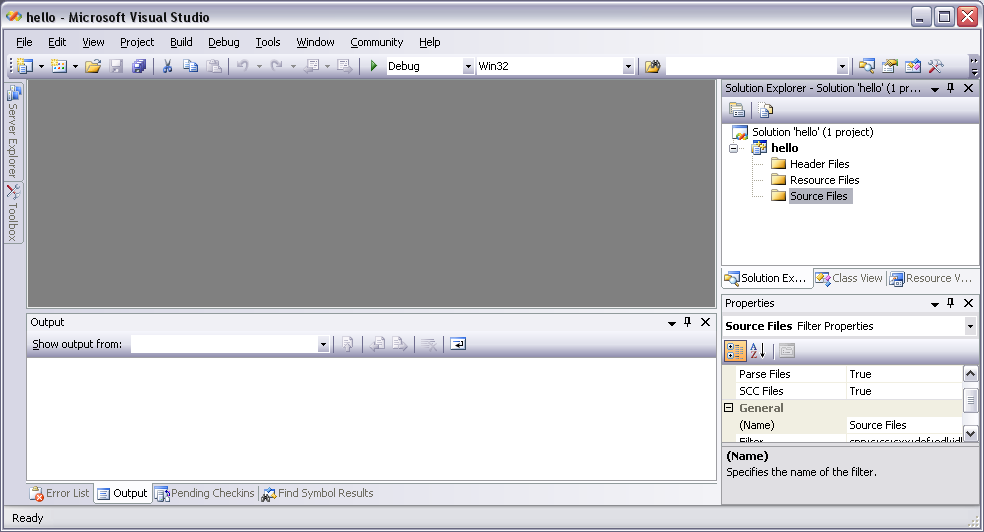The width and height of the screenshot is (984, 532).
Task: Toggle Categorized view in Properties panel
Action: [x=735, y=350]
